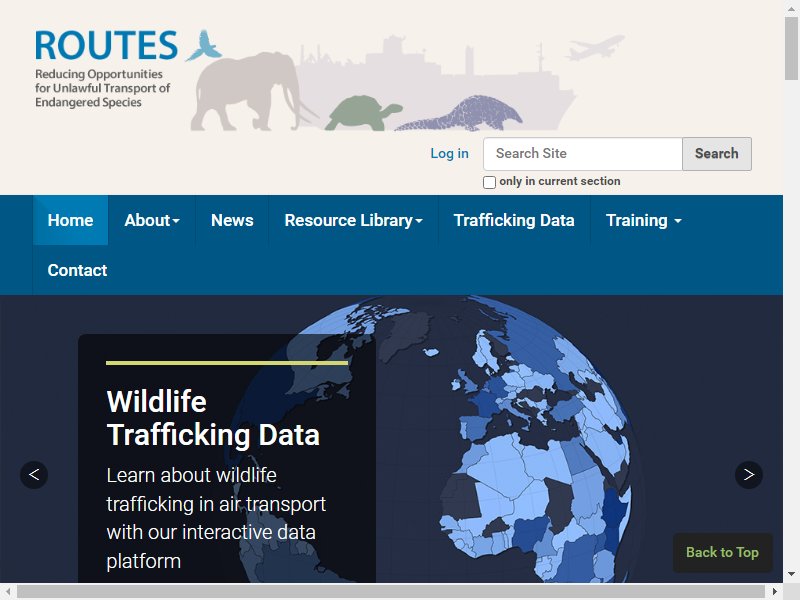
Task: Click scrollbar up arrow
Action: tap(791, 8)
